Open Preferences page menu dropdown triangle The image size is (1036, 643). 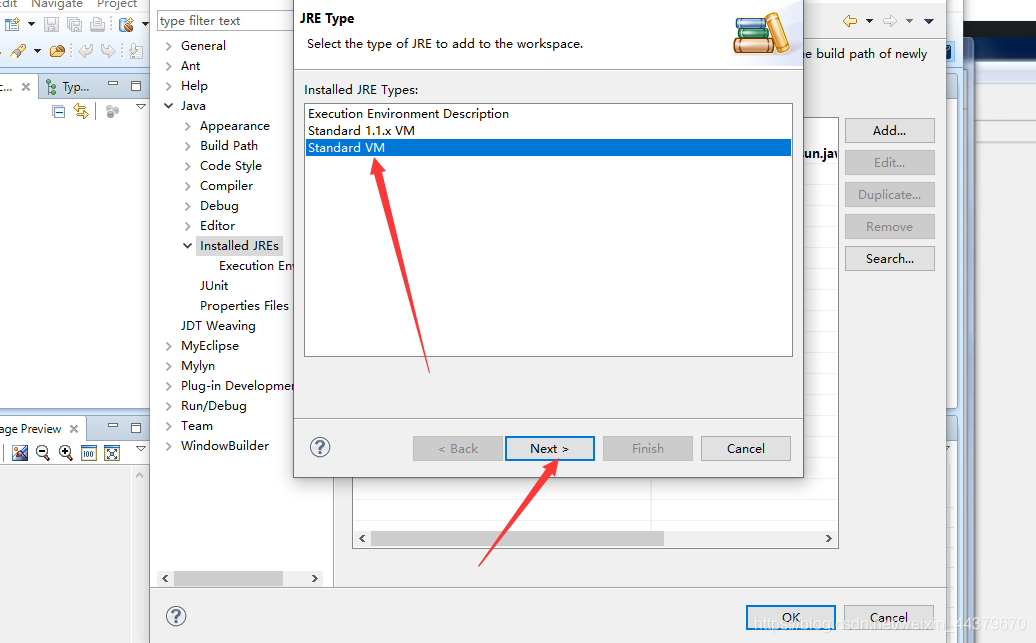[928, 21]
